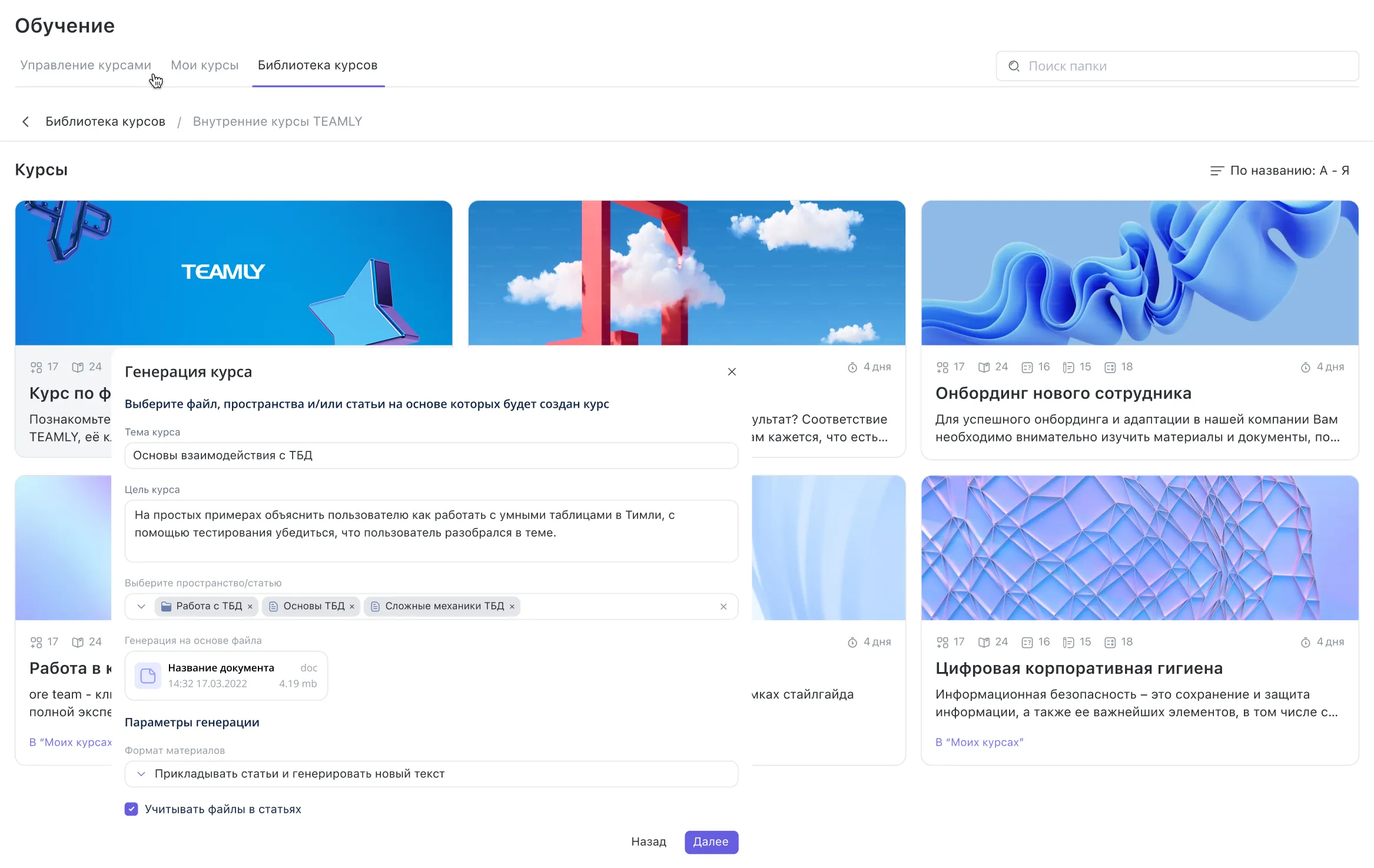Remove the Основы ТБД chip

(352, 607)
